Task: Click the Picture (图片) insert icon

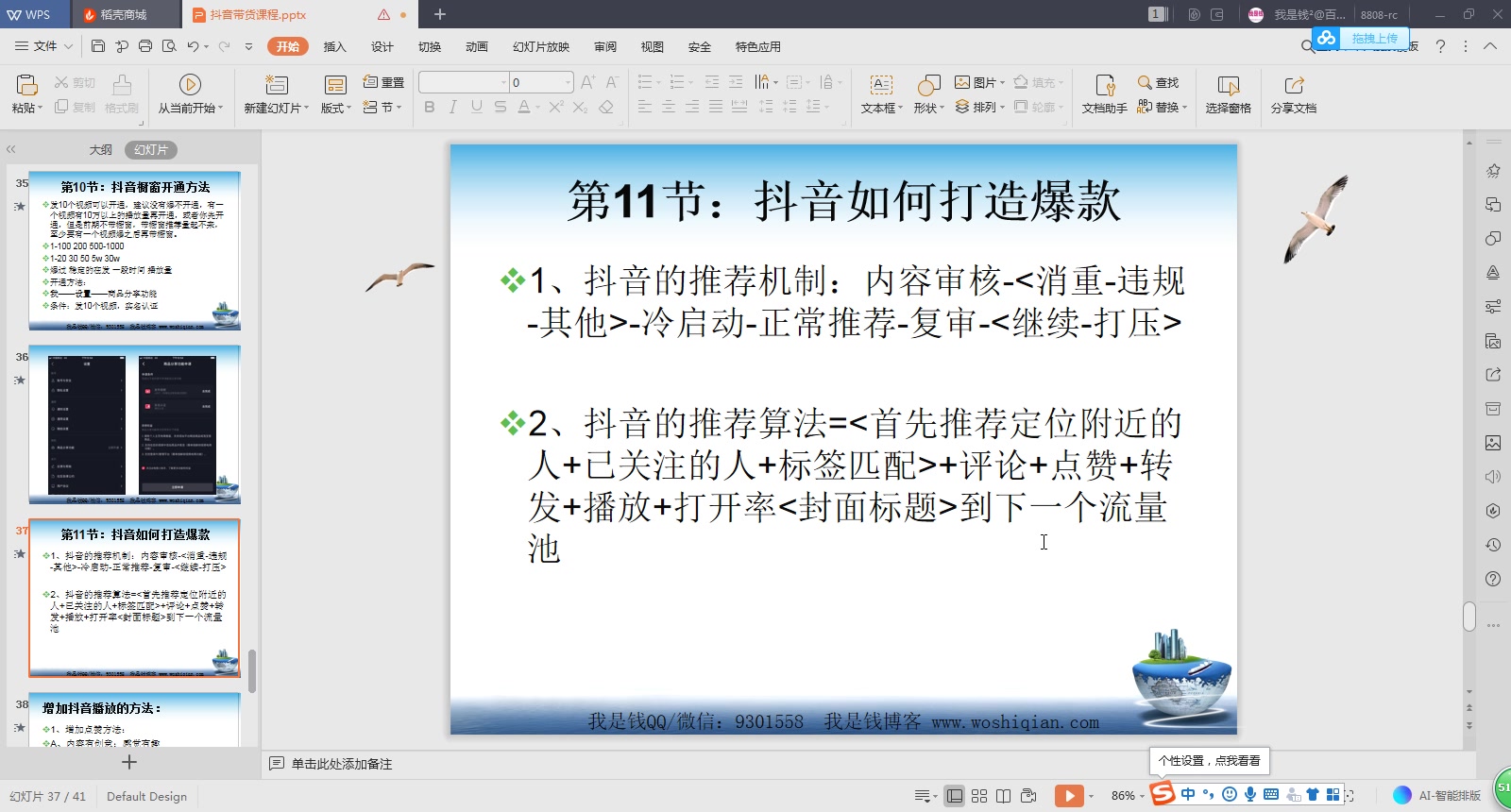Action: [962, 82]
